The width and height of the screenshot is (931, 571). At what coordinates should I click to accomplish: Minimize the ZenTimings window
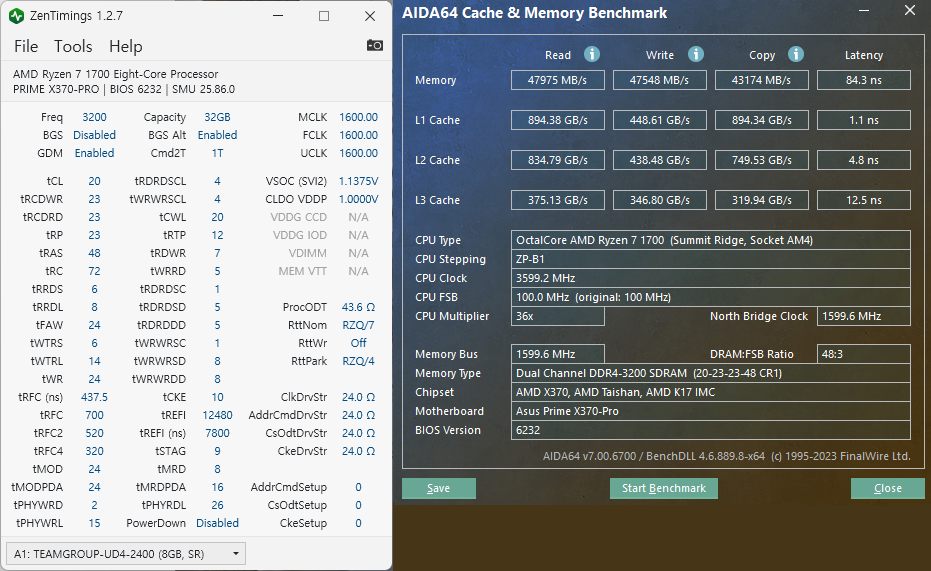(278, 16)
